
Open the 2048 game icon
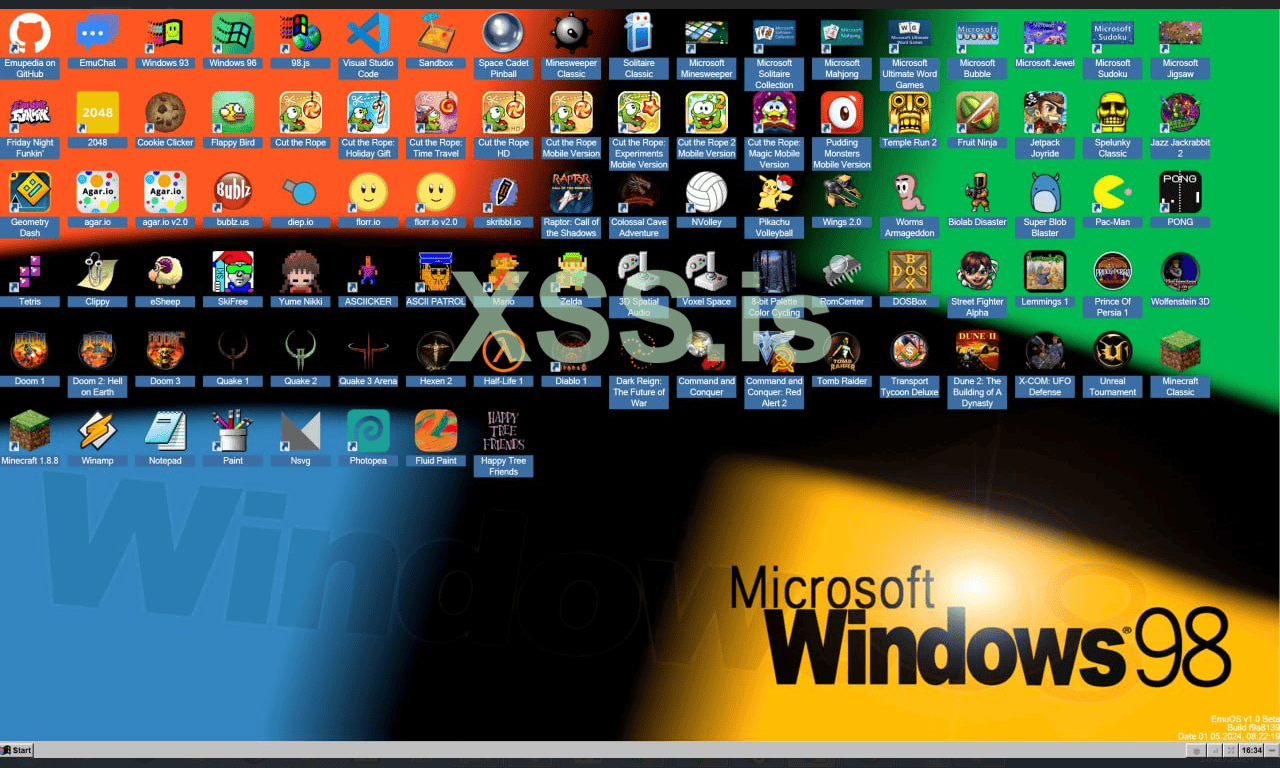(98, 113)
